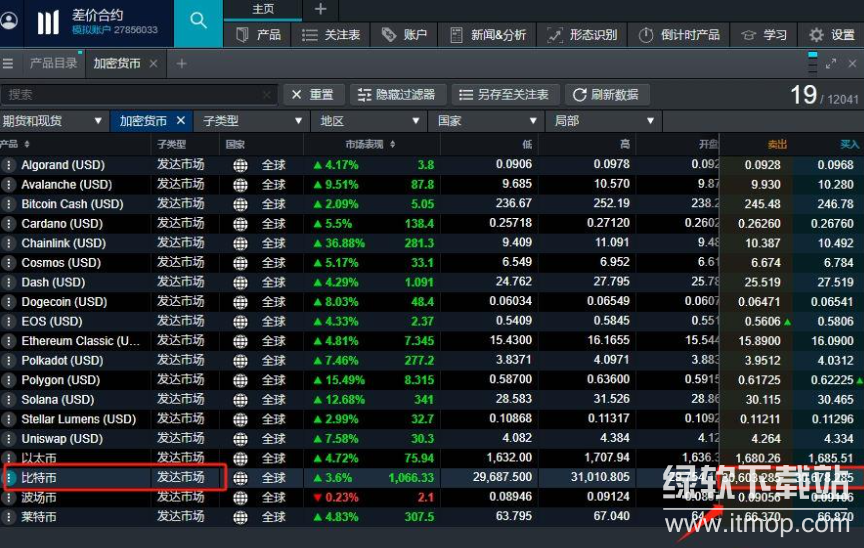Open the 设置 gear settings
Viewport: 864px width, 548px height.
(832, 35)
